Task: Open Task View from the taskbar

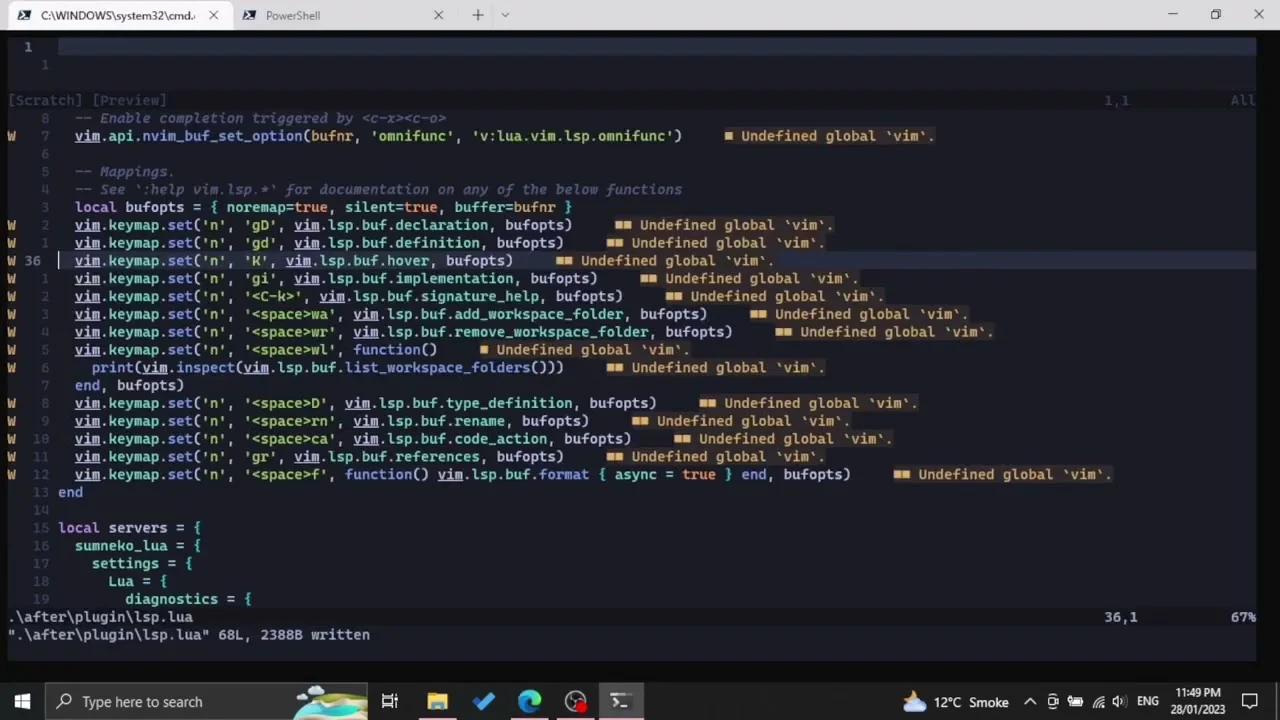Action: pos(389,701)
